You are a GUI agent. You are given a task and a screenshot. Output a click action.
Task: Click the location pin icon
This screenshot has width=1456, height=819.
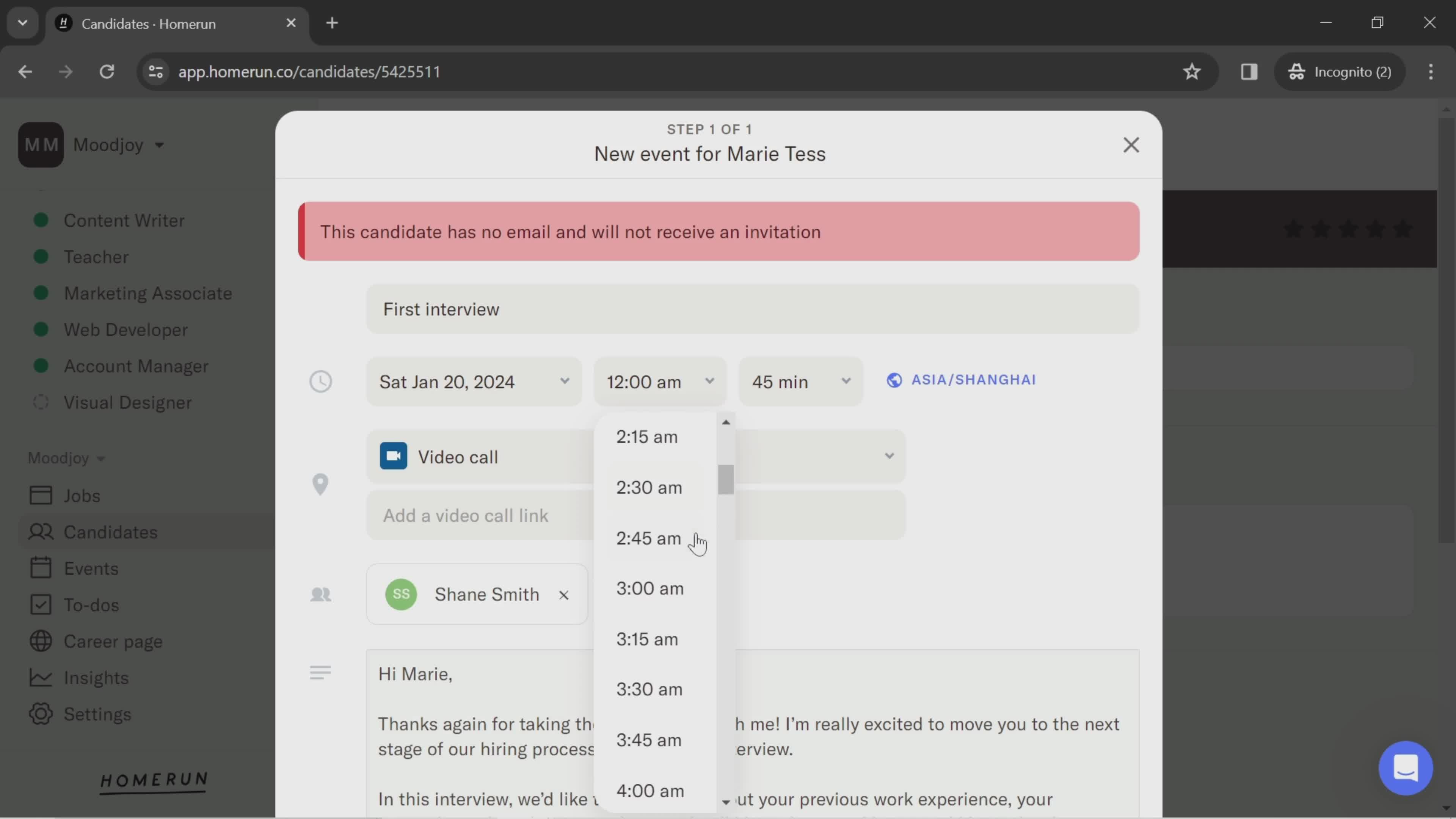click(320, 484)
